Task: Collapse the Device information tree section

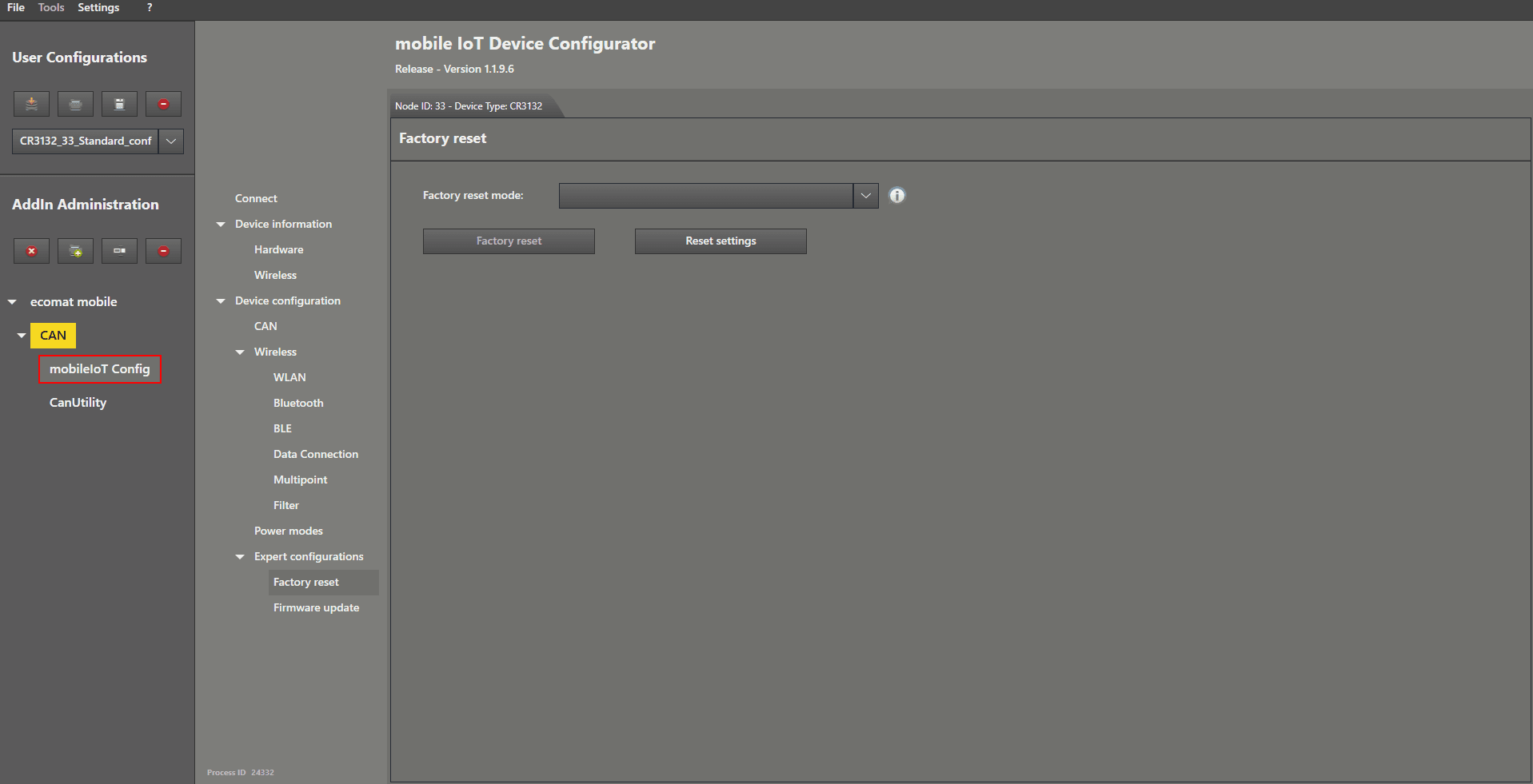Action: [x=221, y=225]
